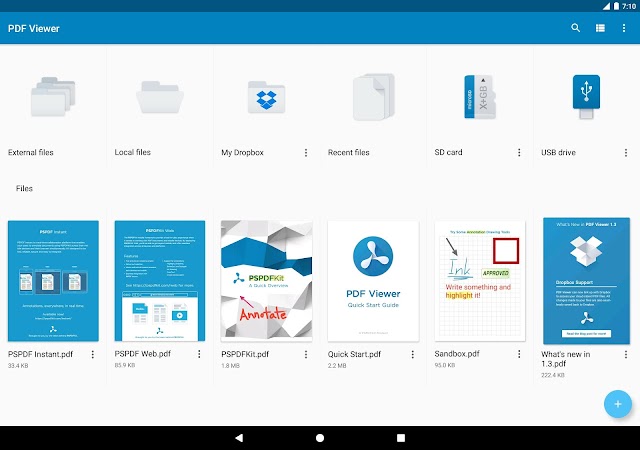The height and width of the screenshot is (450, 640).
Task: Open options menu for My Dropbox
Action: [x=306, y=153]
